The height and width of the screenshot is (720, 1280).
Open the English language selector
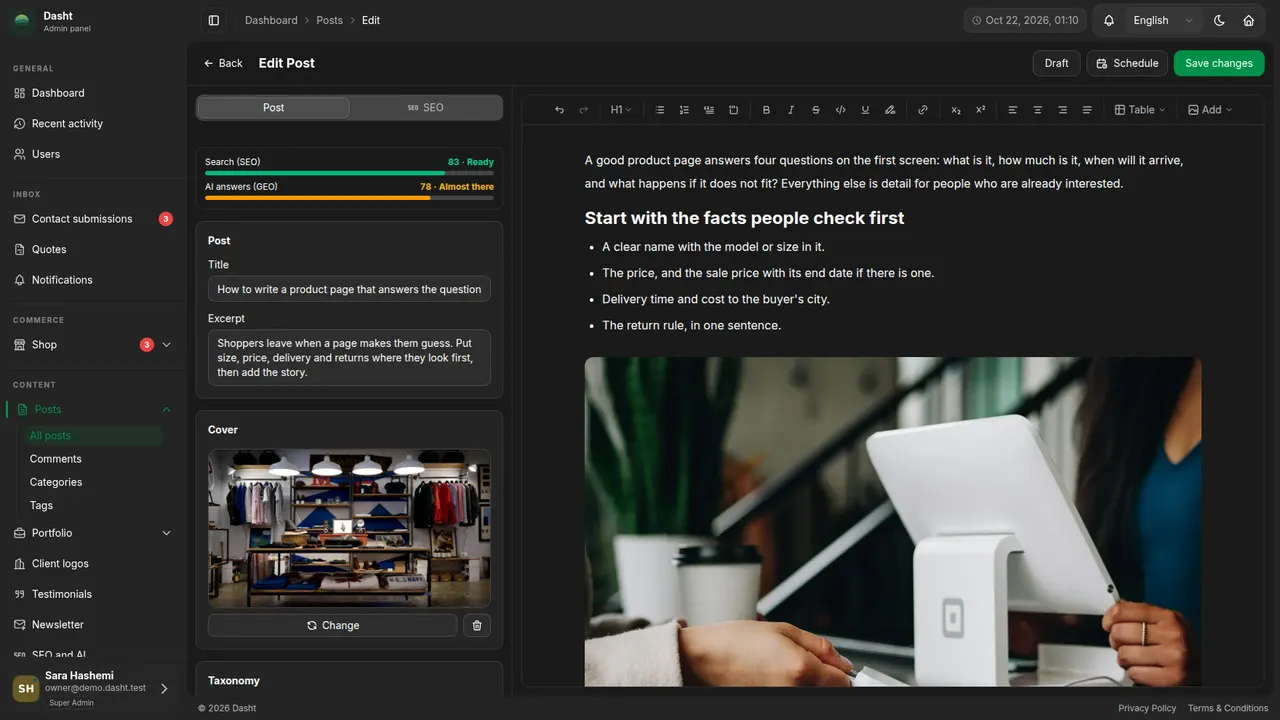click(x=1161, y=20)
